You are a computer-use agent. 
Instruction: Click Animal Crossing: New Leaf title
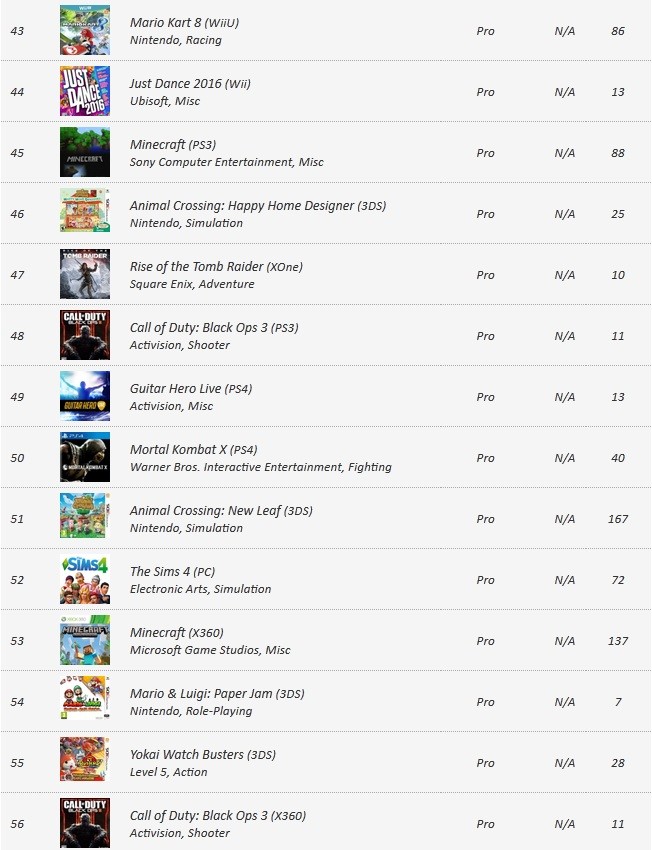click(221, 511)
